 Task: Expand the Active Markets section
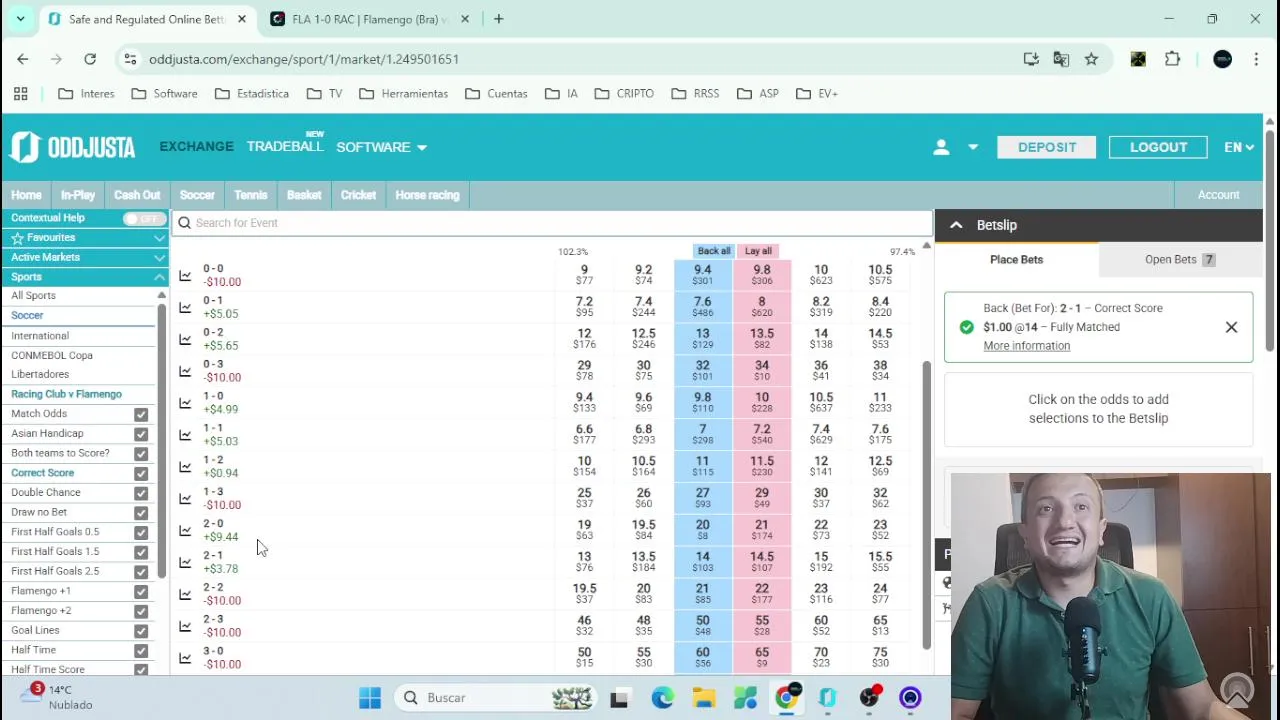coord(159,258)
